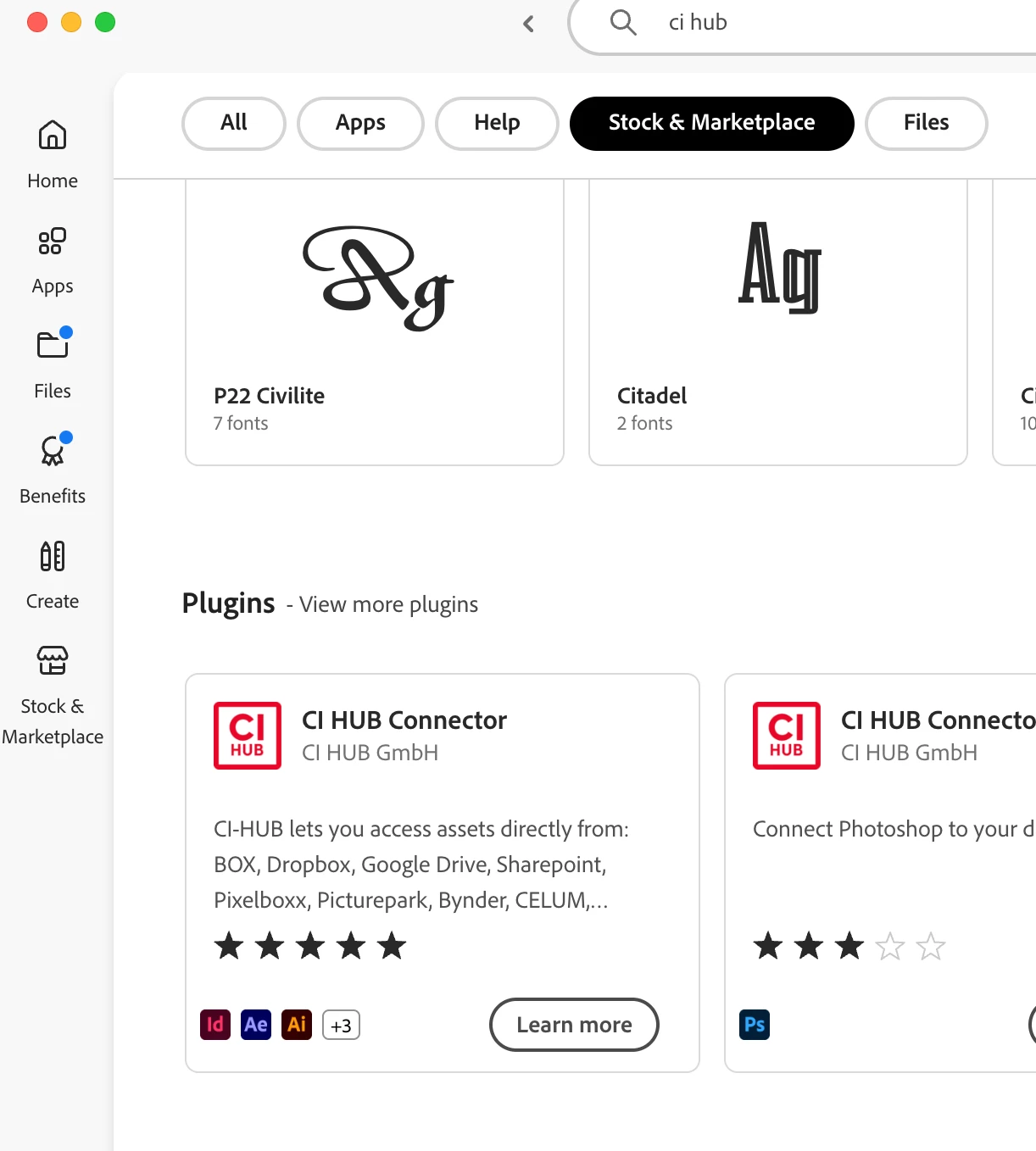Open the Benefits section in sidebar

click(x=53, y=470)
